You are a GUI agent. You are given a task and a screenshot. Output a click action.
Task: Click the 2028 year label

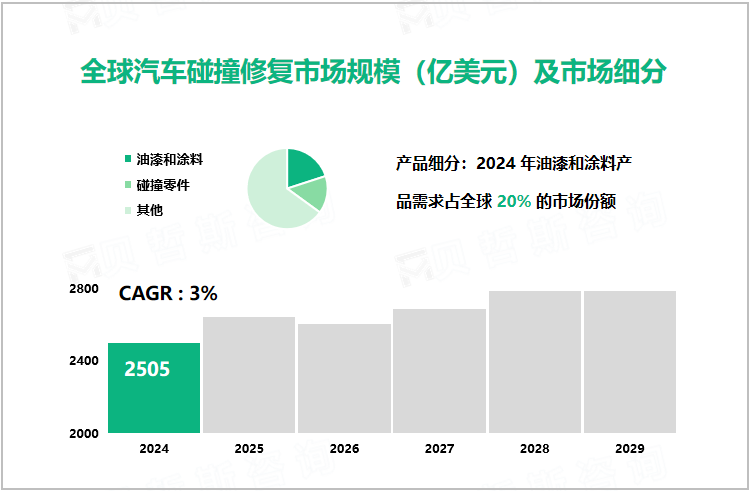tap(535, 449)
